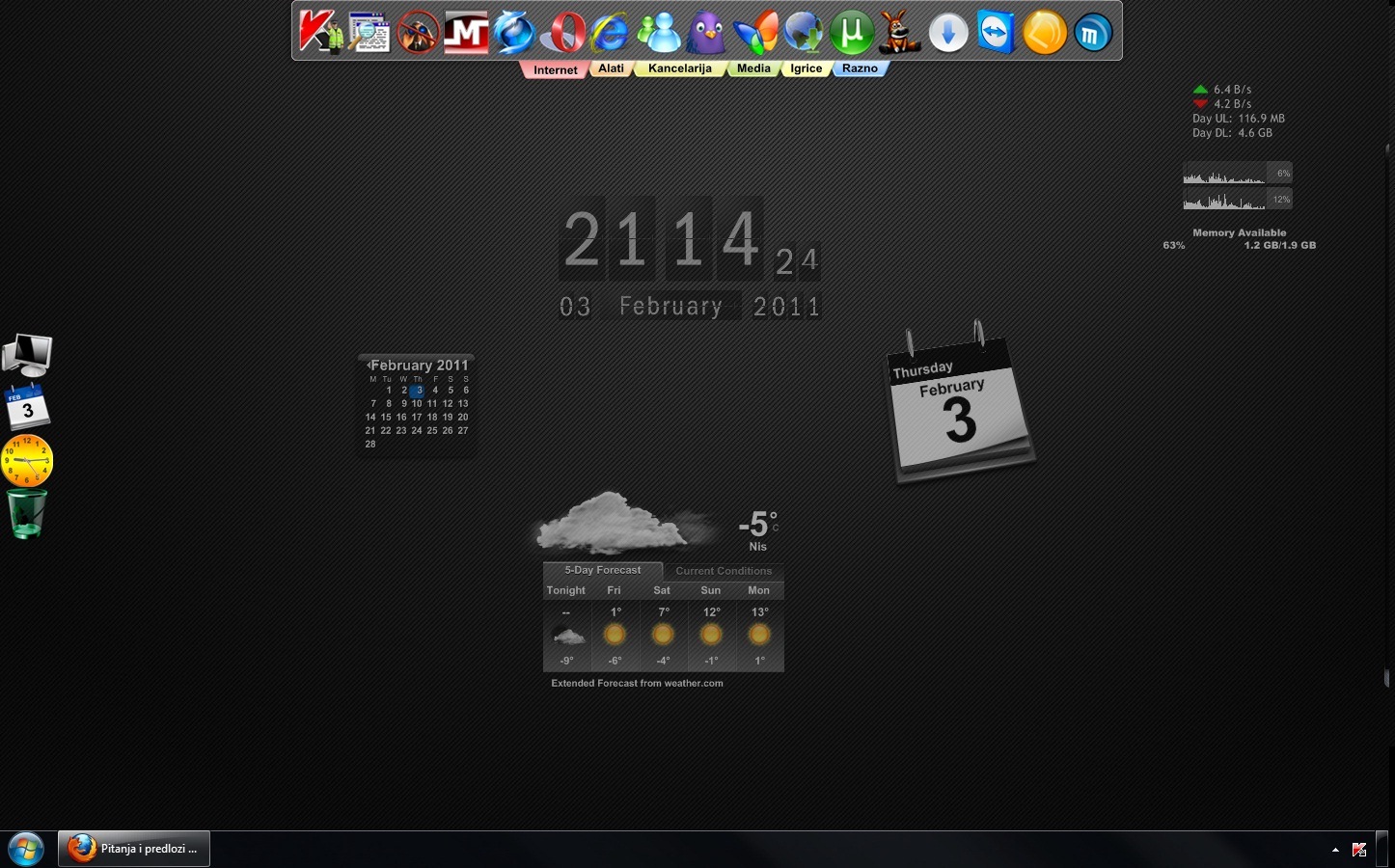The width and height of the screenshot is (1395, 868).
Task: Launch the eMule donkey dock icon
Action: click(x=900, y=32)
